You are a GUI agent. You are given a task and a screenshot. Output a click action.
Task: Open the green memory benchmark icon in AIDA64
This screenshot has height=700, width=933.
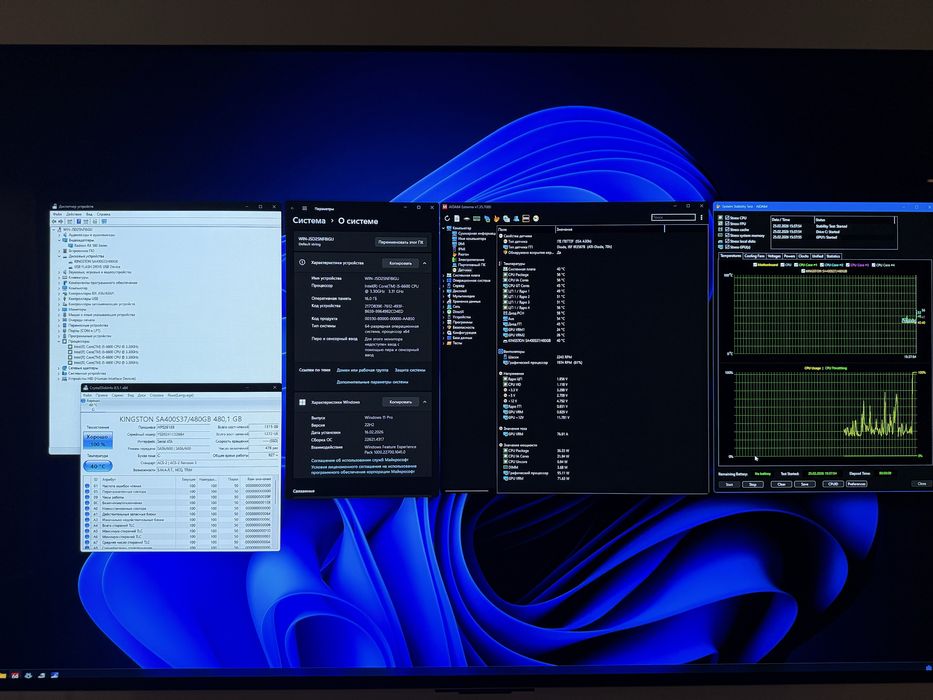pos(477,218)
